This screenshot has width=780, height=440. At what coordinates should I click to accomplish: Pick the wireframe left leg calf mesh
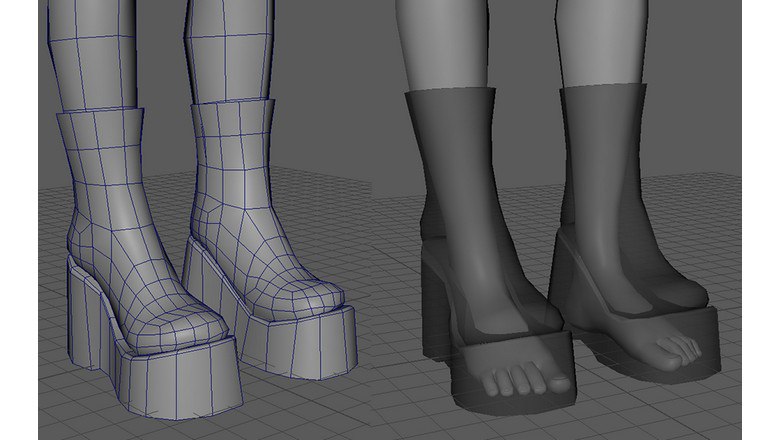[93, 55]
